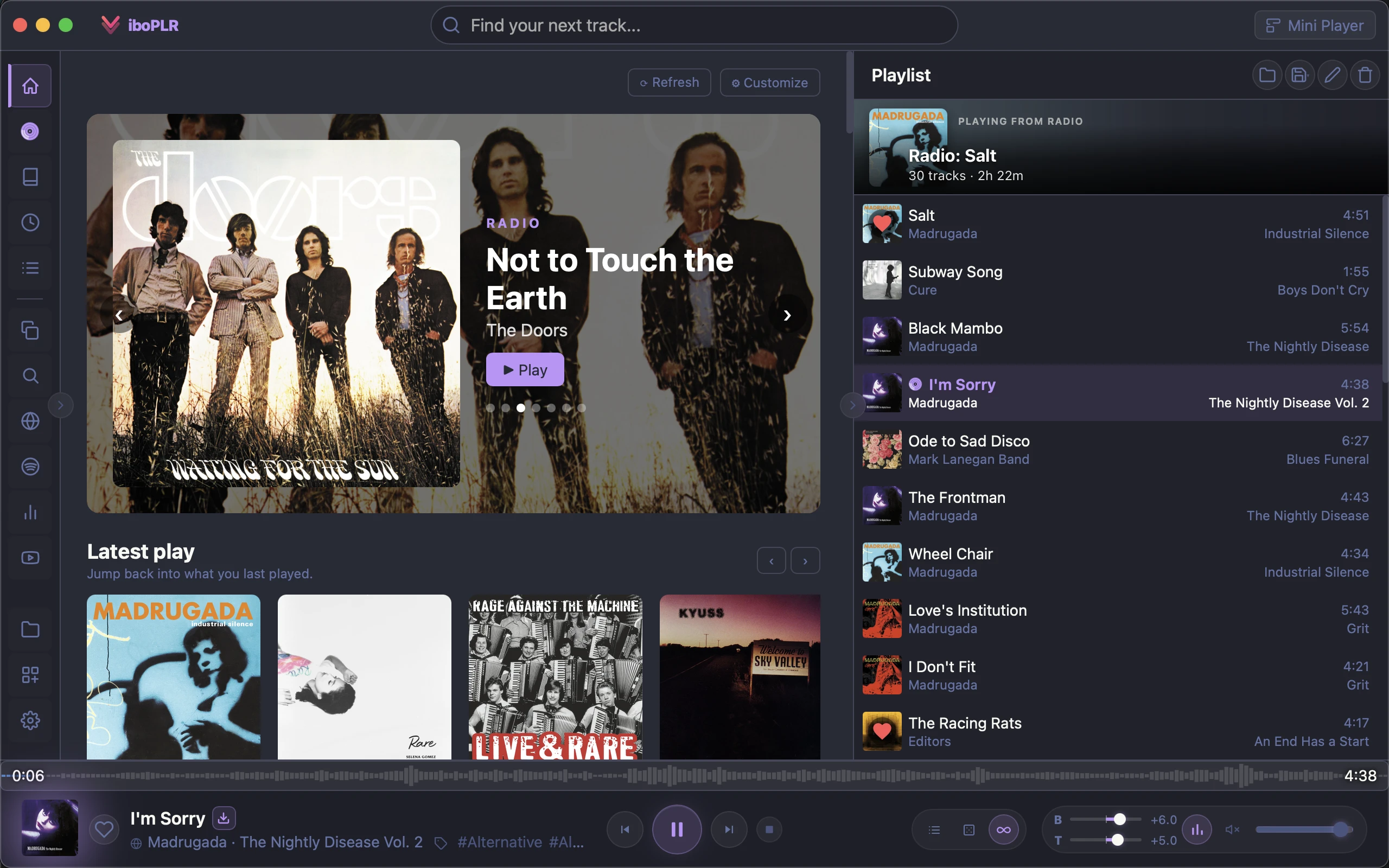Image resolution: width=1389 pixels, height=868 pixels.
Task: Adjust the volume slider
Action: pyautogui.click(x=1304, y=829)
